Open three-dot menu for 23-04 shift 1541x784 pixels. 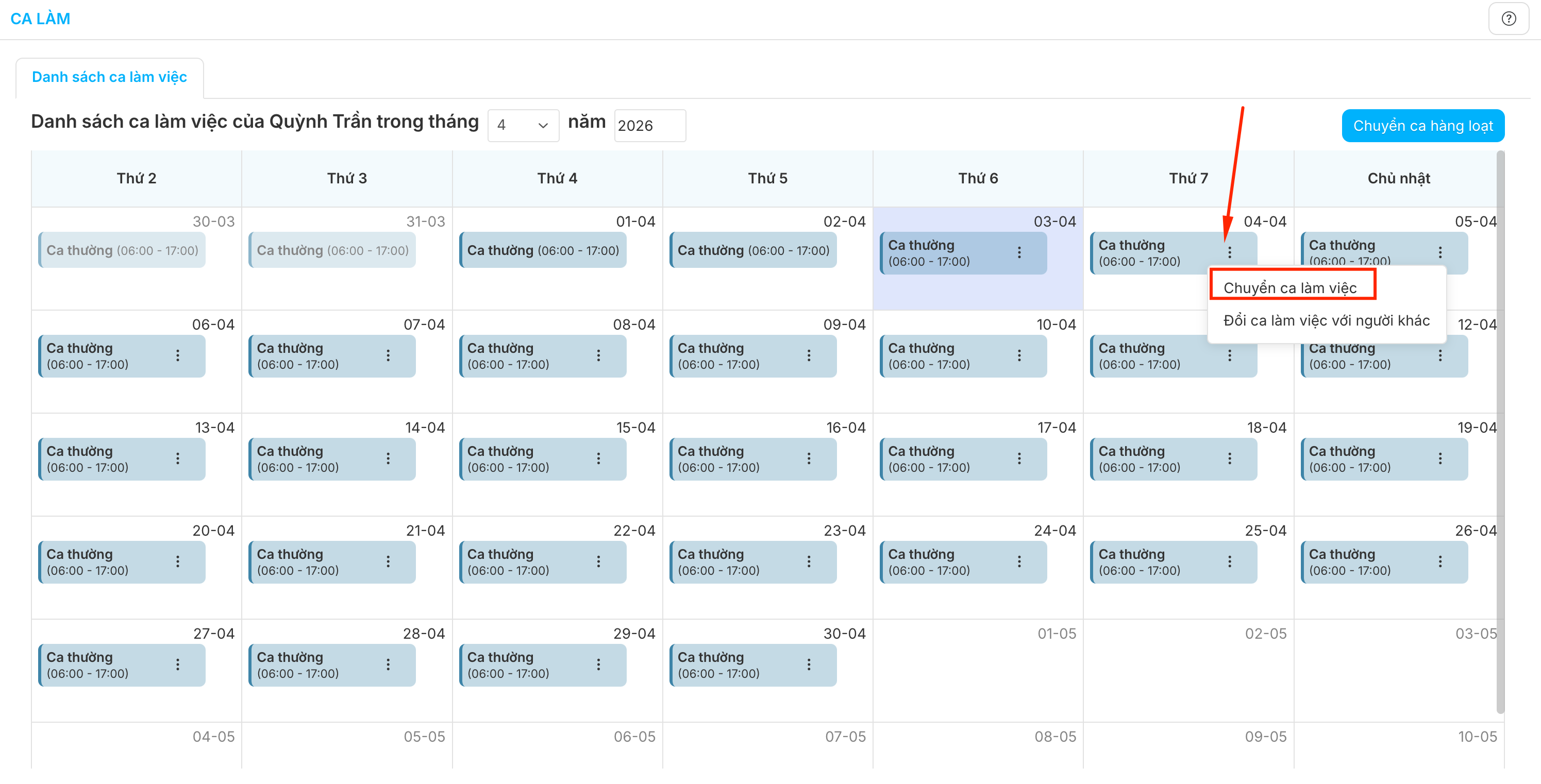(809, 561)
